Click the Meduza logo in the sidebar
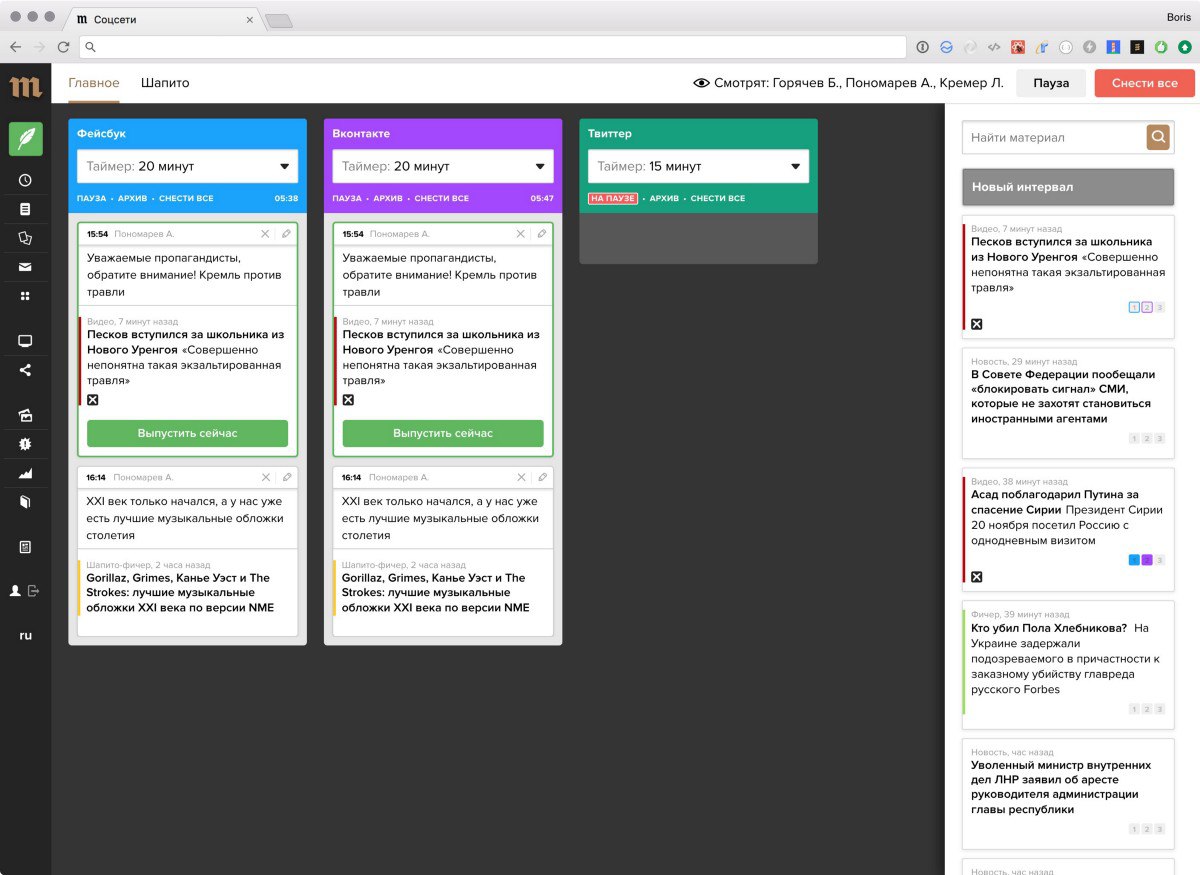 pos(25,86)
